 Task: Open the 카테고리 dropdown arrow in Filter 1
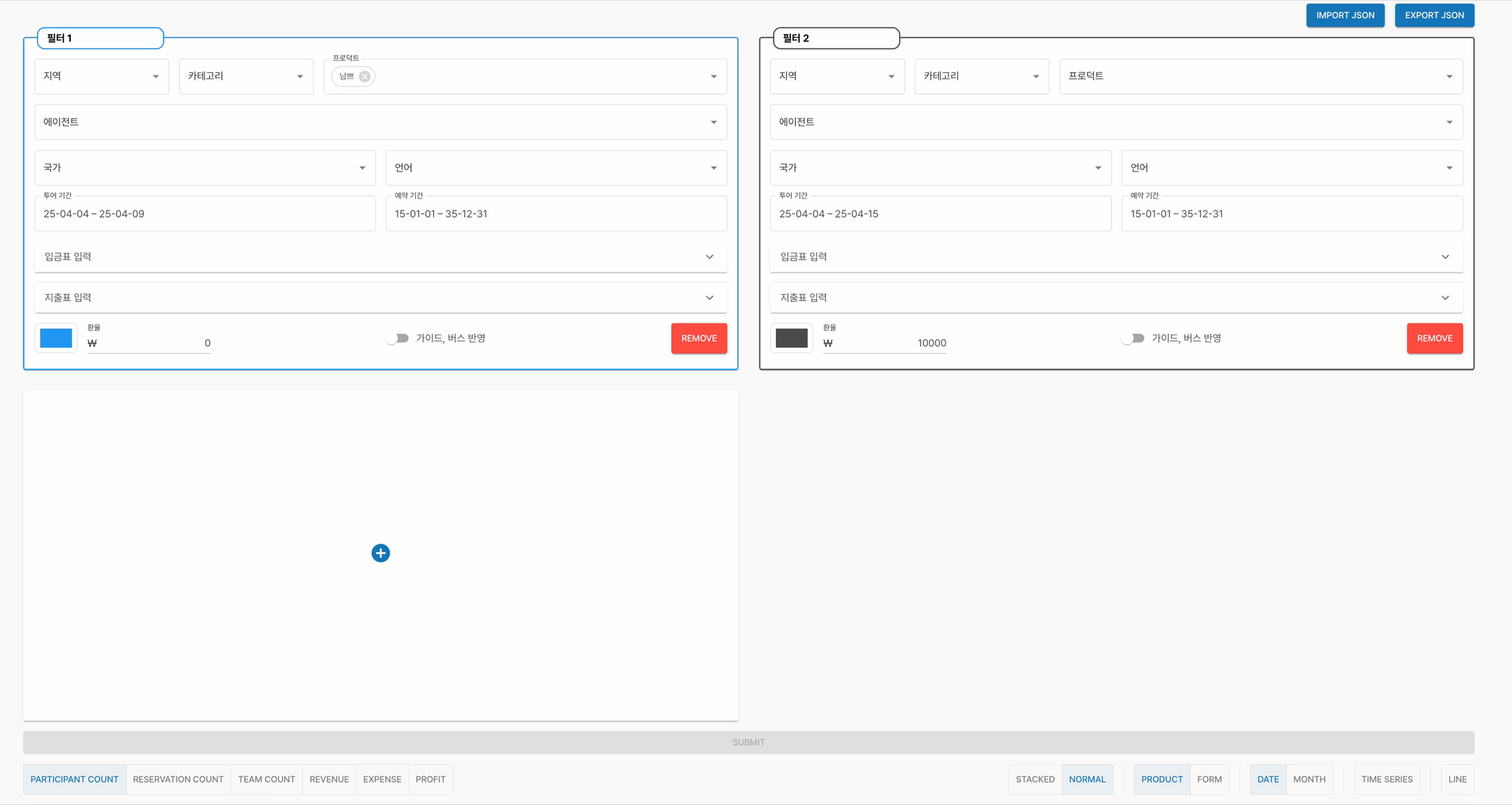300,77
